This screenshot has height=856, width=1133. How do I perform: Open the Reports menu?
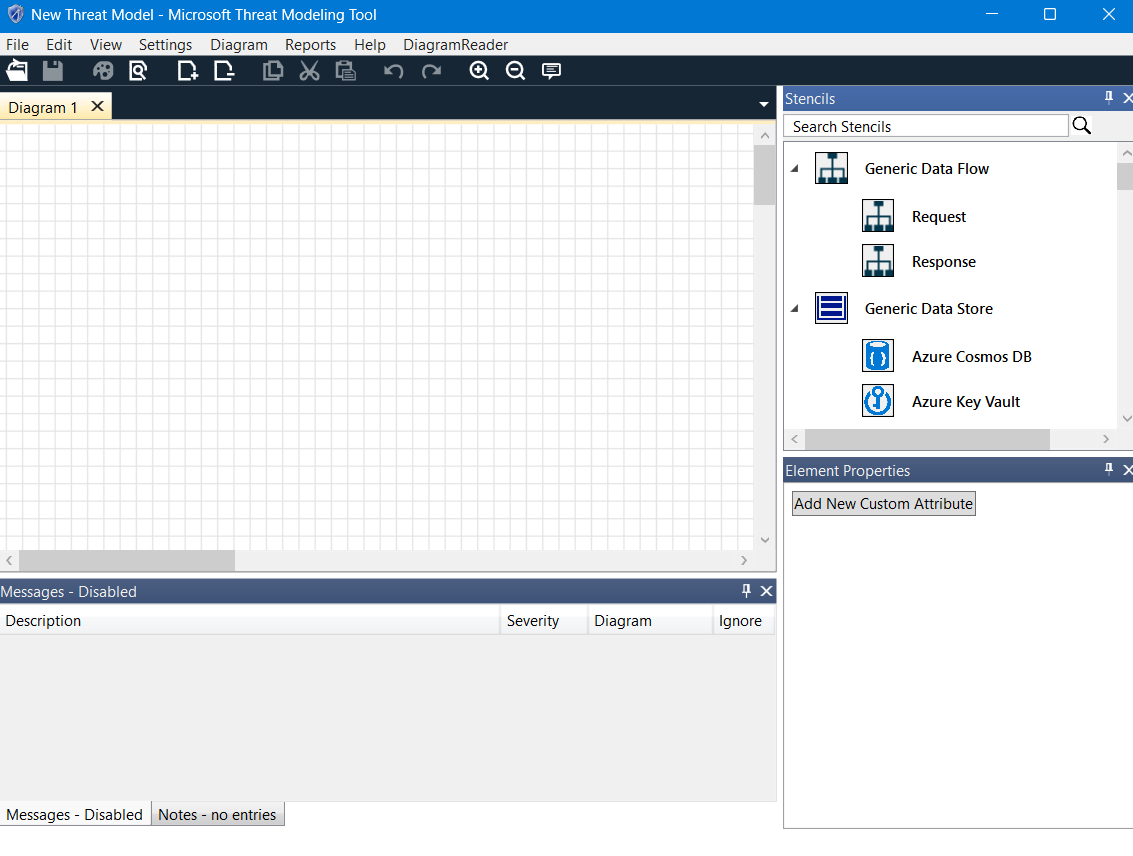(x=310, y=44)
